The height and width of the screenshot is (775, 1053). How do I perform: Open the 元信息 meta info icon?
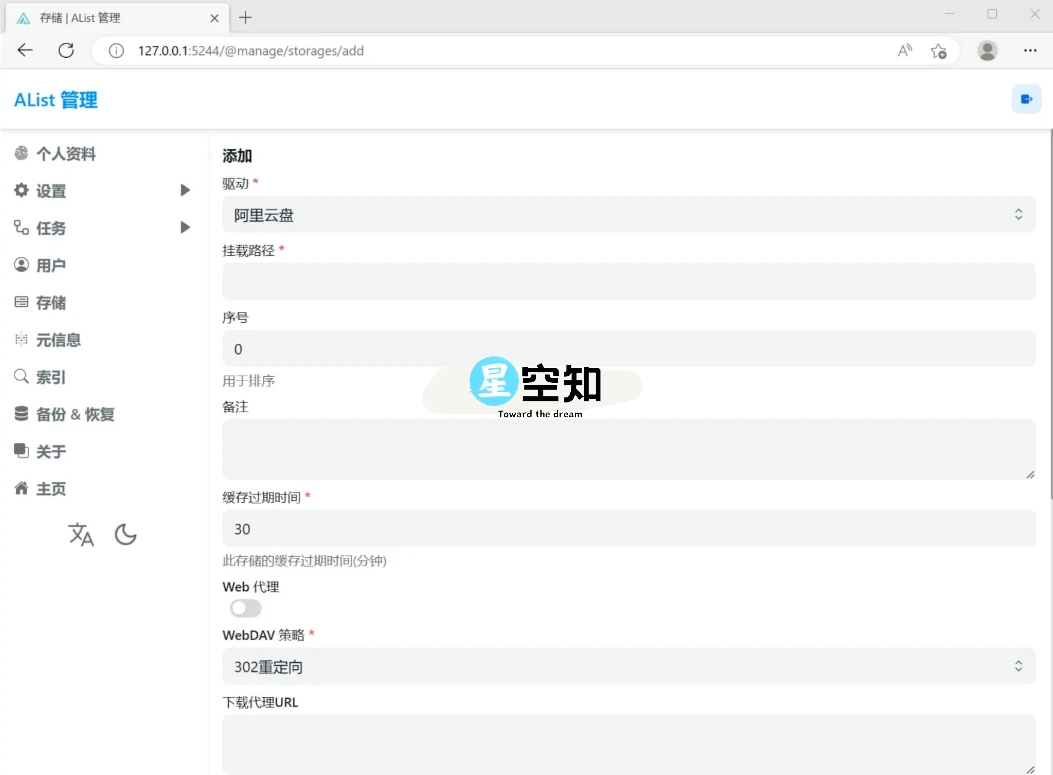point(22,339)
